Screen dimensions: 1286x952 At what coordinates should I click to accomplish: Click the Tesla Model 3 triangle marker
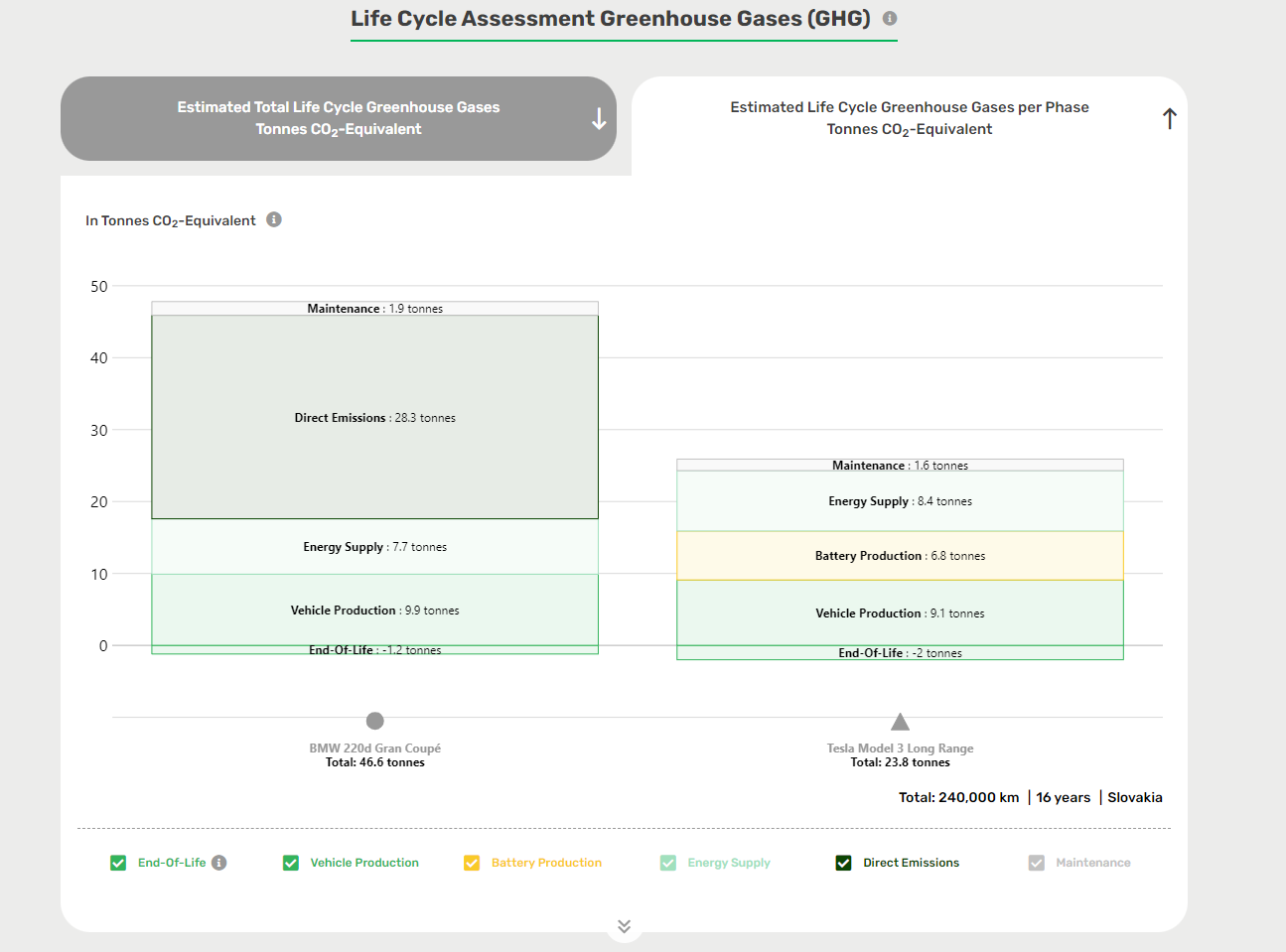tap(900, 722)
